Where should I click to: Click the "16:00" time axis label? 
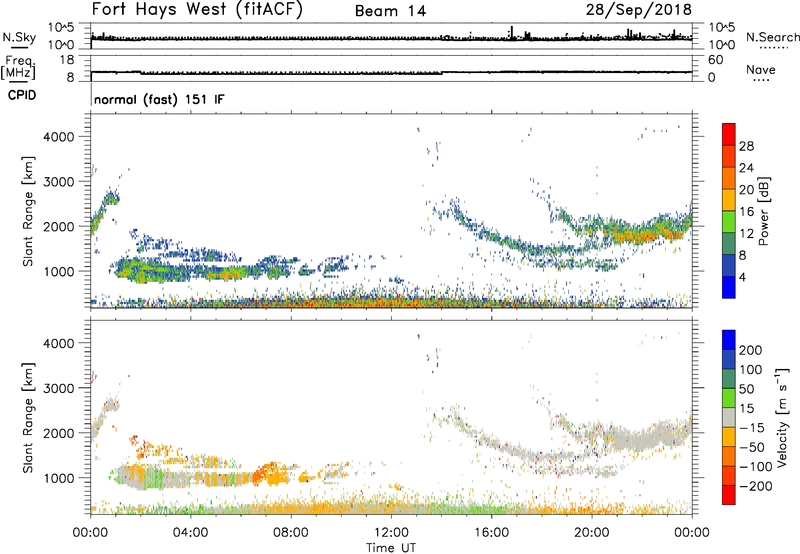491,533
